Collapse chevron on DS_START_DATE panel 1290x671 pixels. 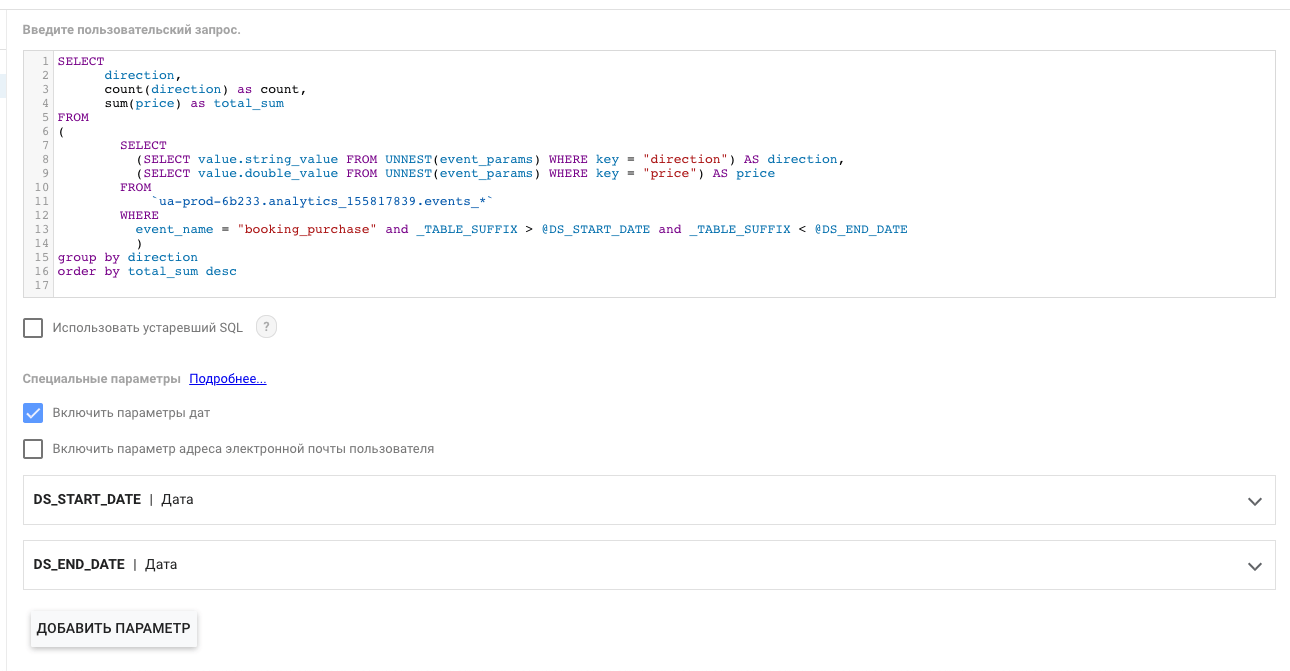[1254, 500]
